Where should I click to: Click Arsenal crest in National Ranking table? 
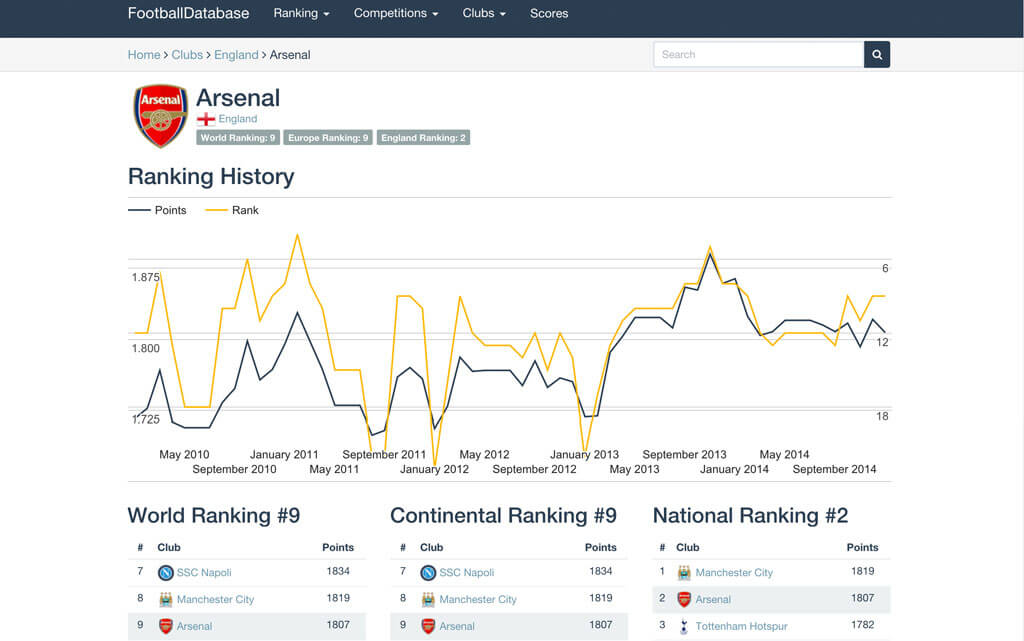click(684, 599)
